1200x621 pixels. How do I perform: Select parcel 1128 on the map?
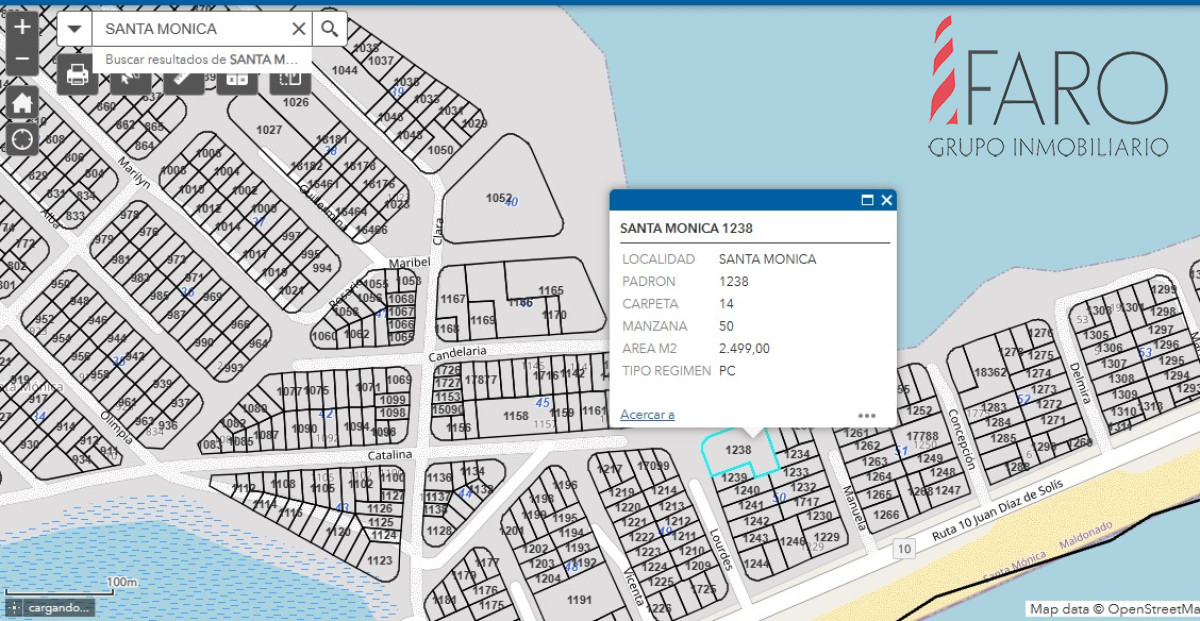[x=439, y=531]
